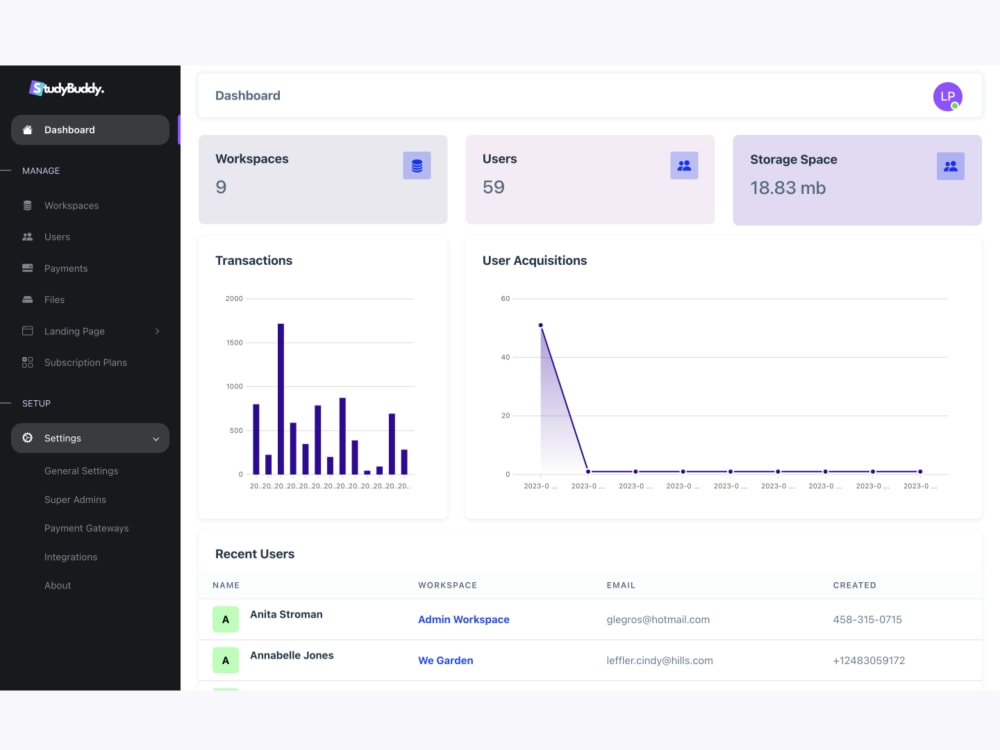Open Users menu item

coord(57,237)
